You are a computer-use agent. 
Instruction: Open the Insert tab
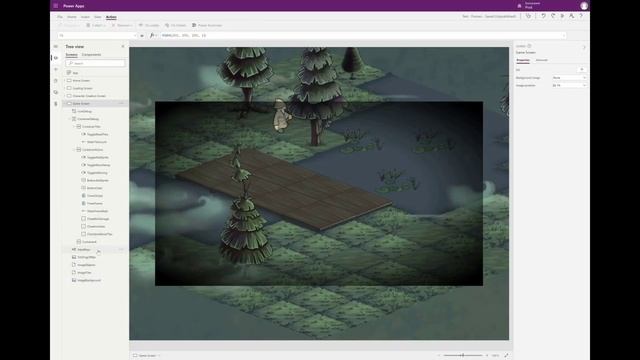point(85,17)
